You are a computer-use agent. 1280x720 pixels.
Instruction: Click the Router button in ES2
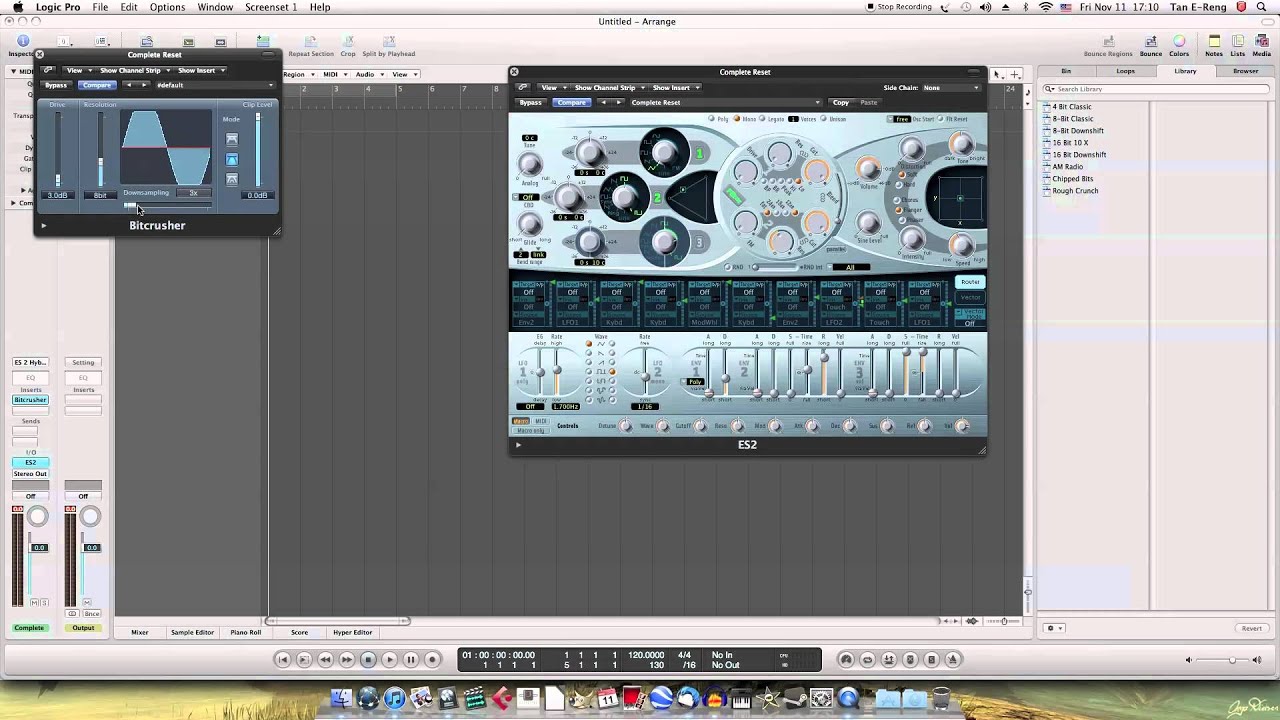pyautogui.click(x=970, y=282)
